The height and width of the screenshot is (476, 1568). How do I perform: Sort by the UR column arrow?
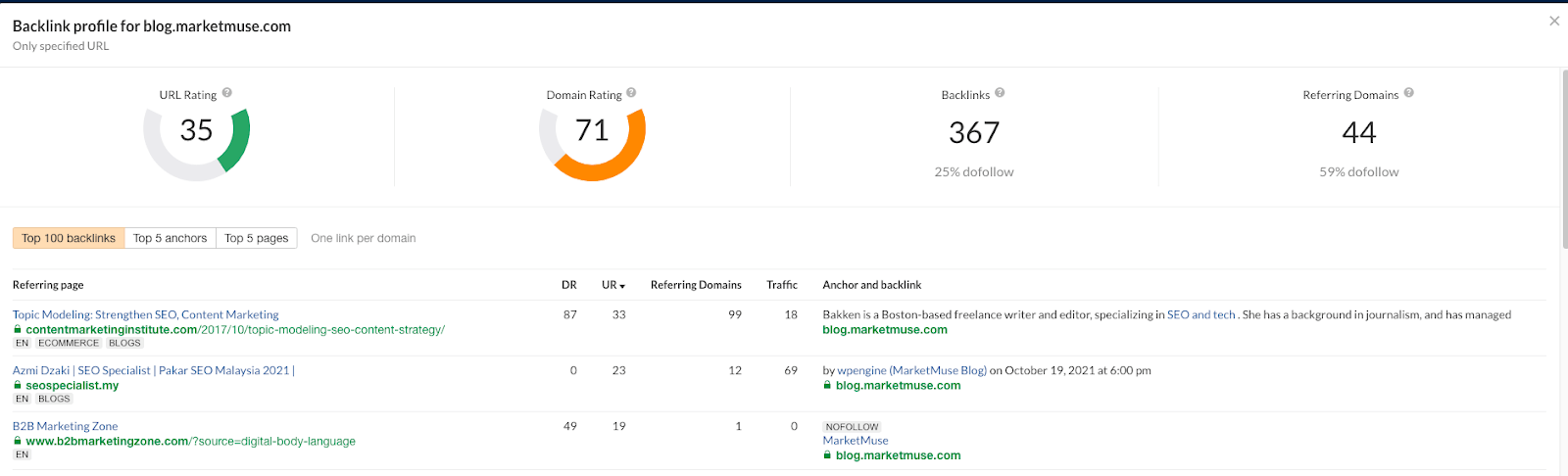622,286
